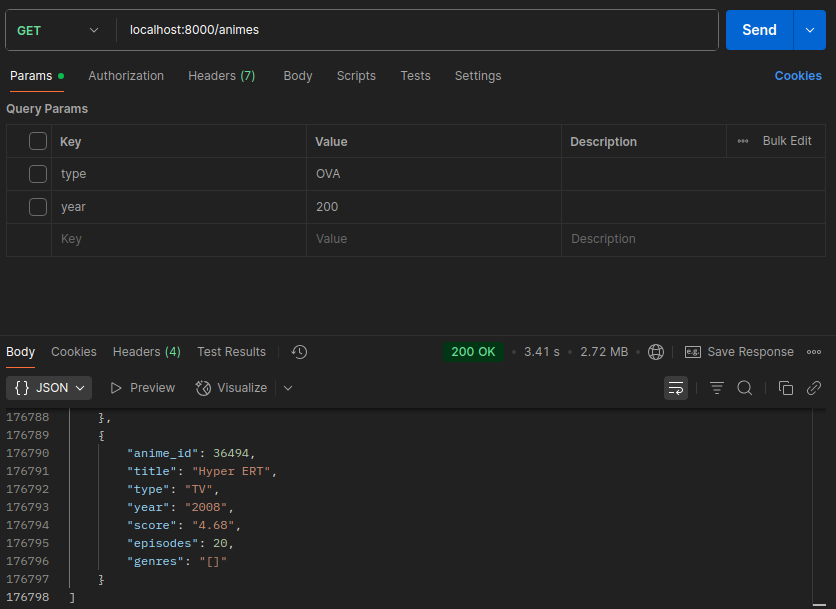836x609 pixels.
Task: Click the Save Response button
Action: [x=739, y=352]
